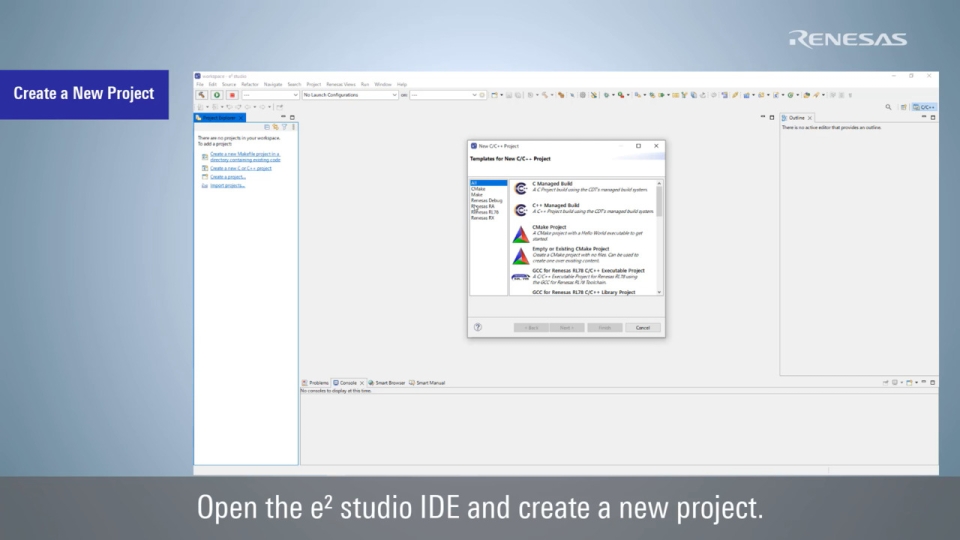Image resolution: width=960 pixels, height=540 pixels.
Task: Click Collapse All icon in Project Explorer
Action: click(267, 127)
